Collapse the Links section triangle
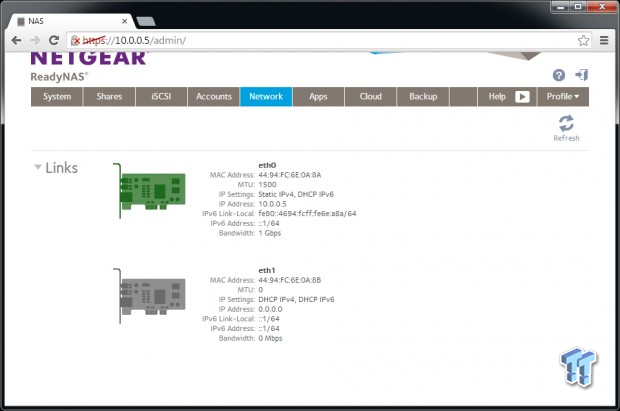 click(x=38, y=167)
